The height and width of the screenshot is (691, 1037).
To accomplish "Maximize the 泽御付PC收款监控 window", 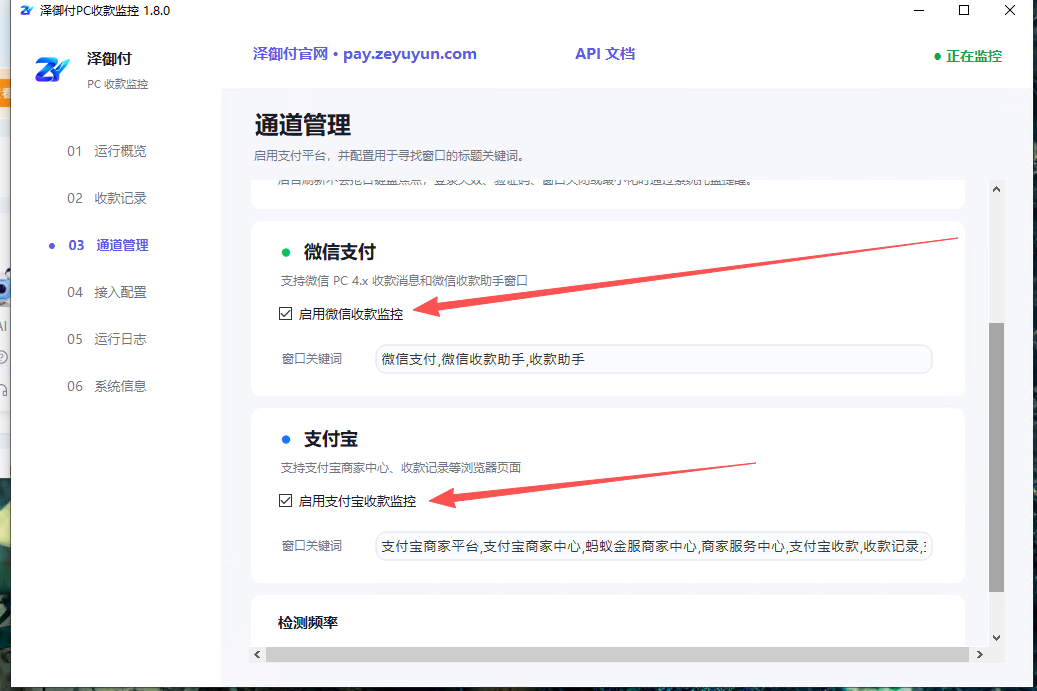I will tap(964, 11).
